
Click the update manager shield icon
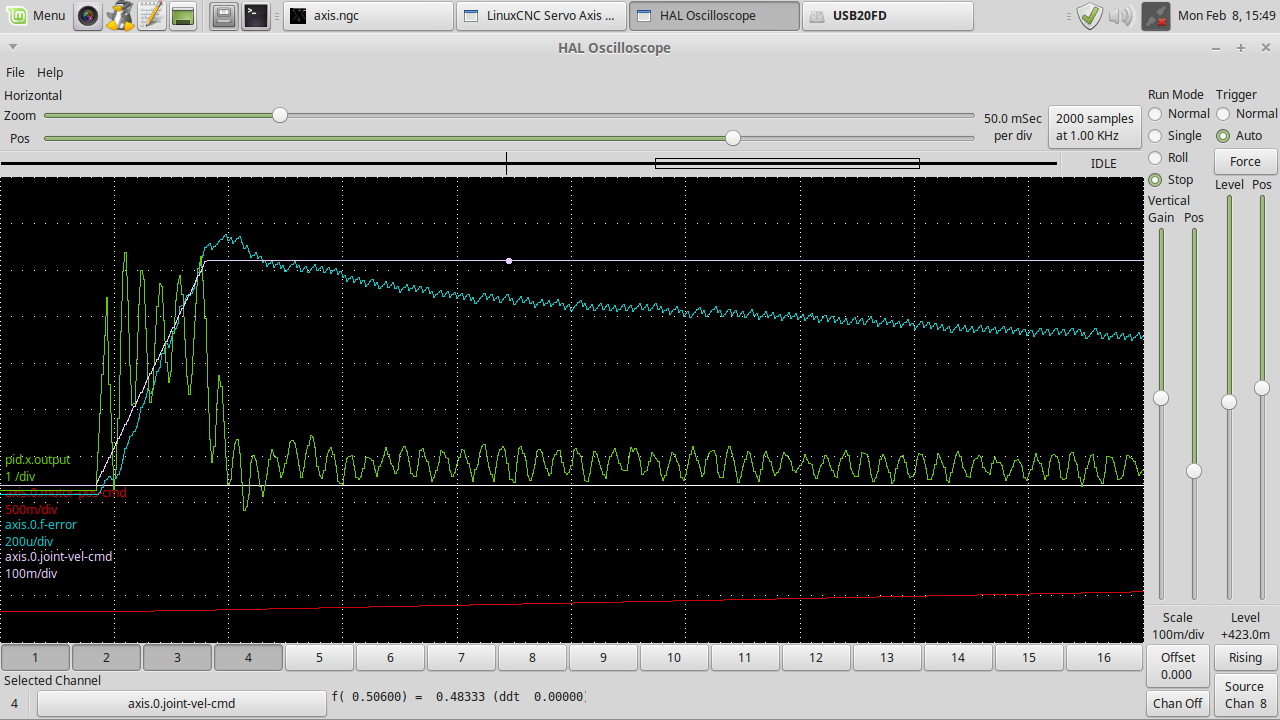[x=1090, y=15]
